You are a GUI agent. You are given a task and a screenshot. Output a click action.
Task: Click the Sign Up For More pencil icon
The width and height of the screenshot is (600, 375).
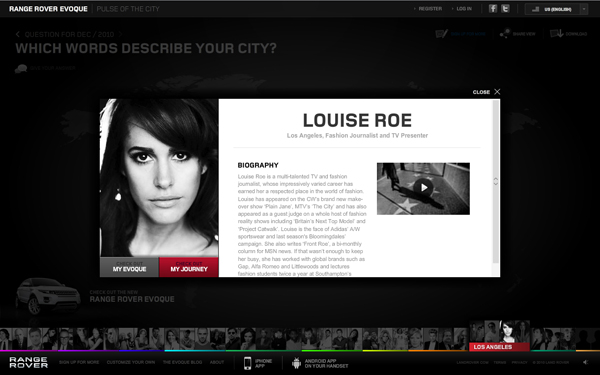click(x=442, y=34)
